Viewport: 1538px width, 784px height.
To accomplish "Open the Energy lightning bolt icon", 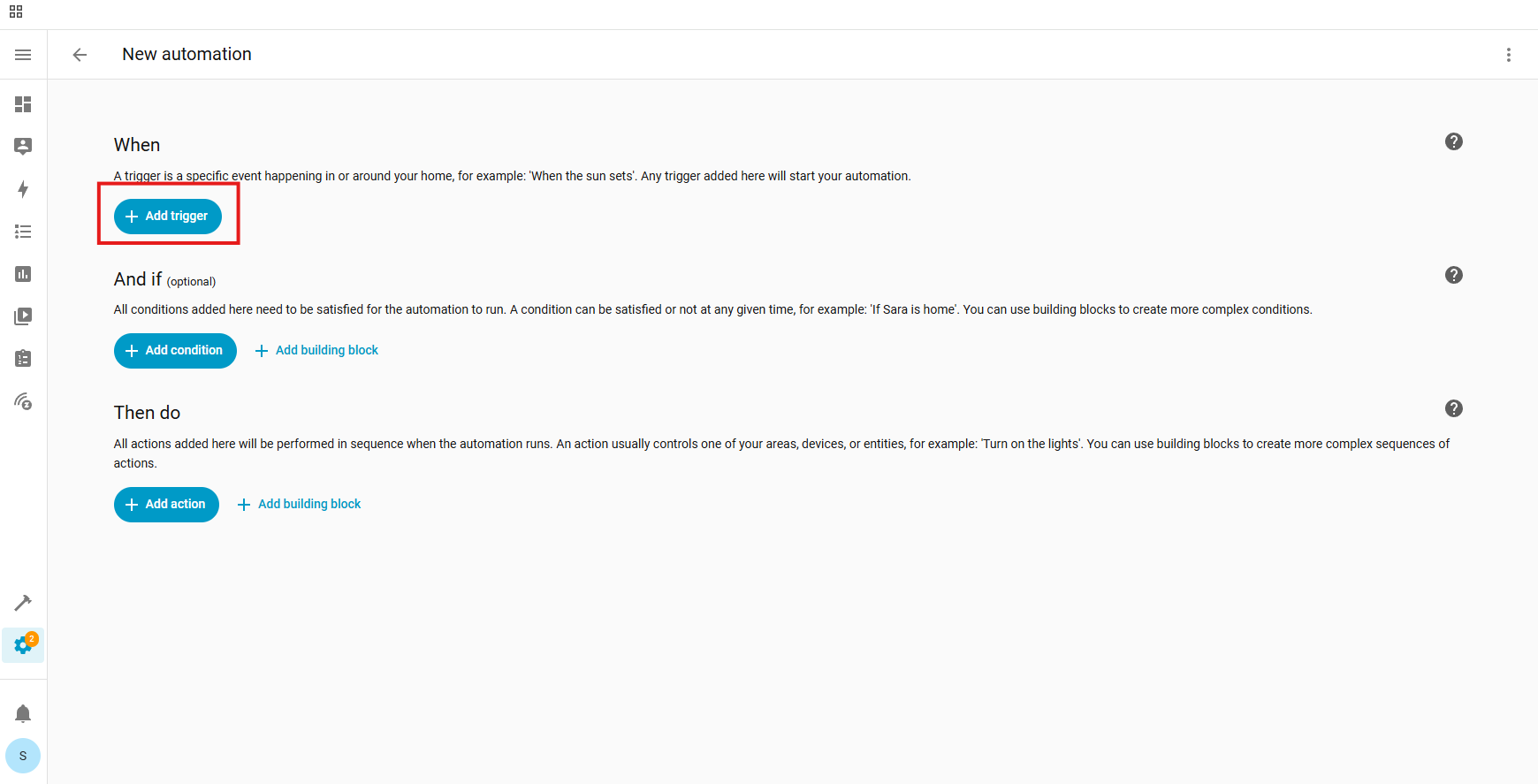I will pos(23,189).
